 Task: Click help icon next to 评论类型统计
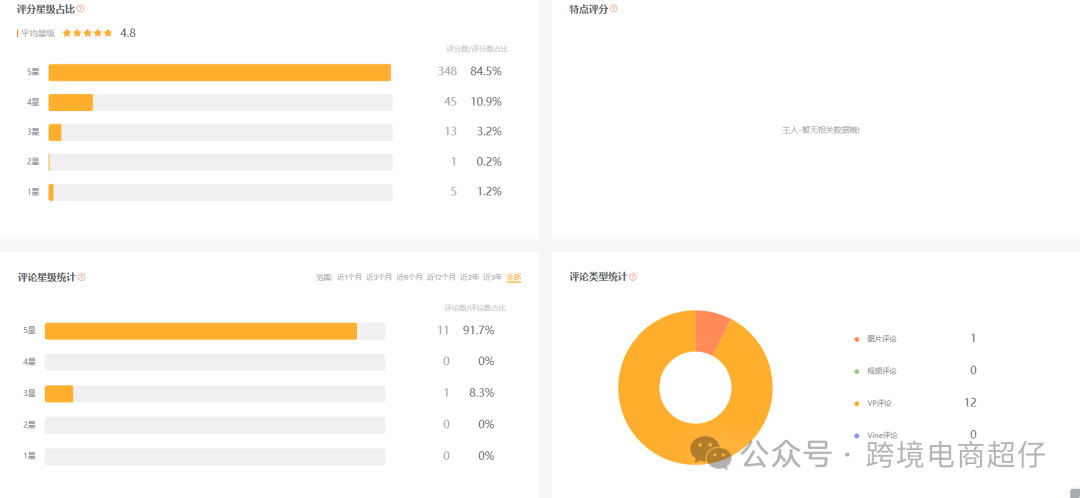pyautogui.click(x=633, y=277)
